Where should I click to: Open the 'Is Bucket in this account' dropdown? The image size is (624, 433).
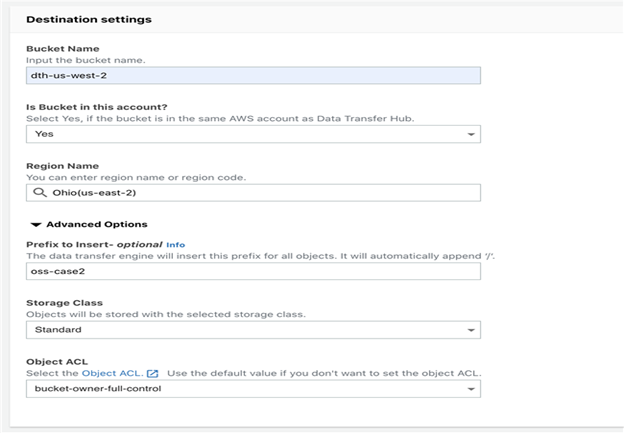click(x=253, y=134)
